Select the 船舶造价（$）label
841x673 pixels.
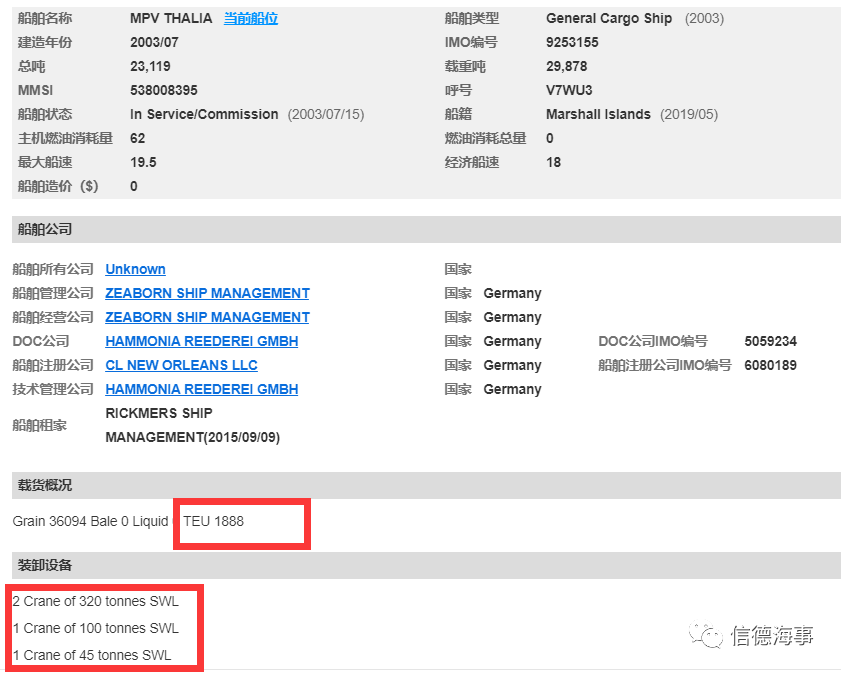[x=58, y=186]
